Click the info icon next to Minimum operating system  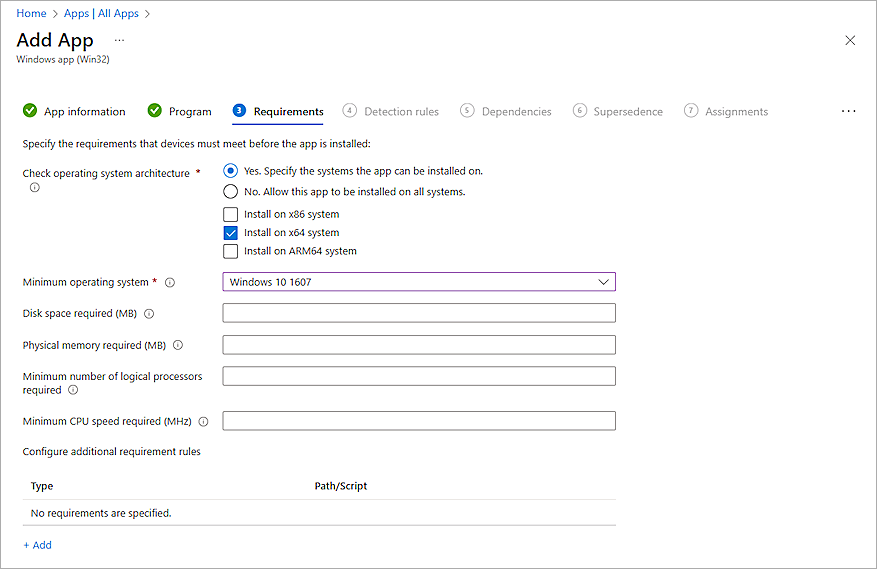(170, 283)
